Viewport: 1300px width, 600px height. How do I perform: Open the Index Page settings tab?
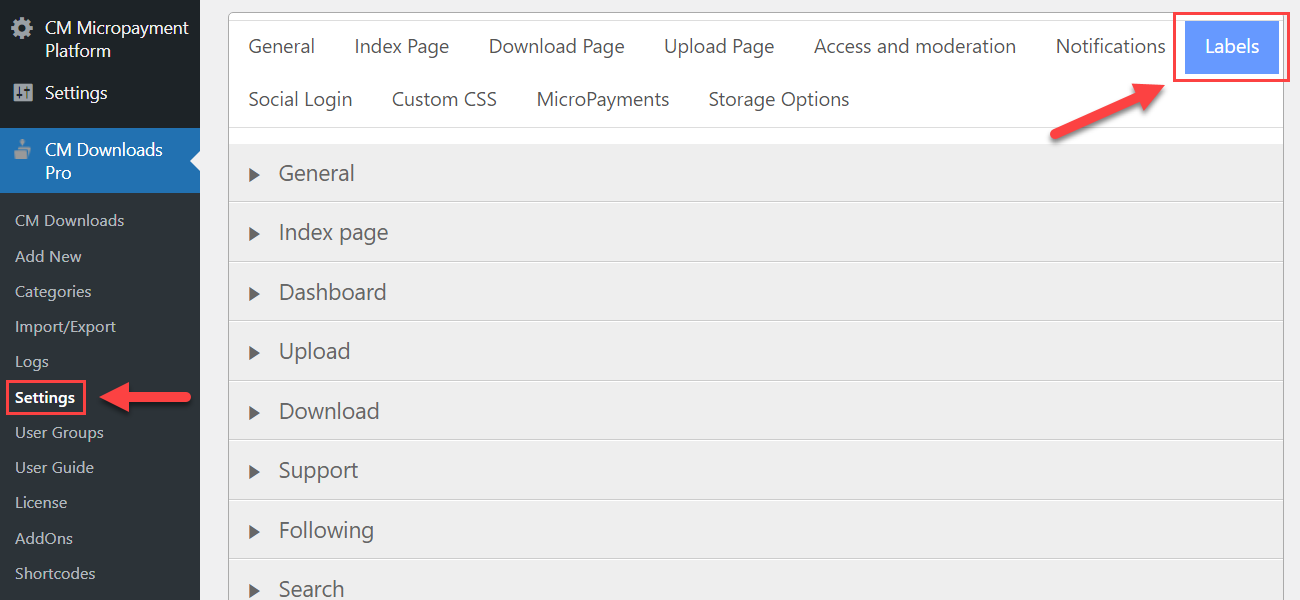[402, 47]
